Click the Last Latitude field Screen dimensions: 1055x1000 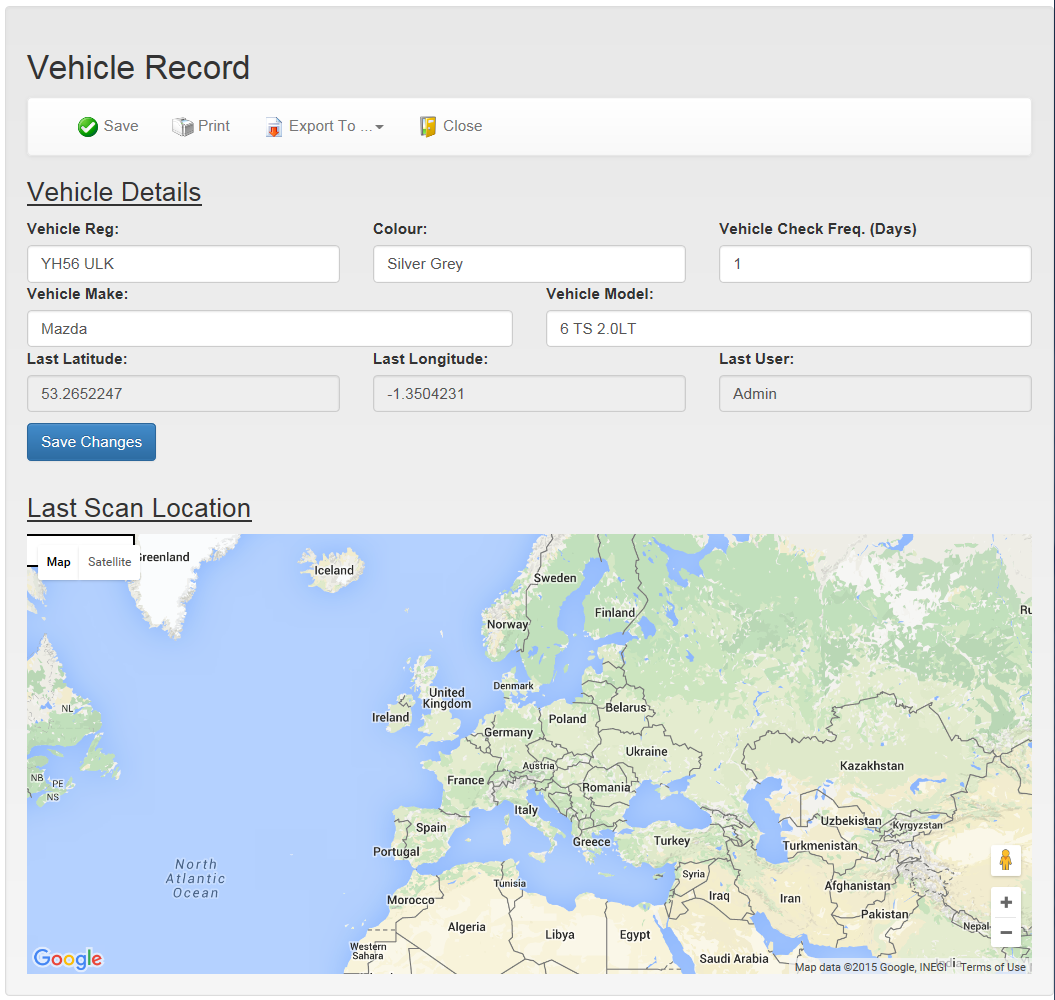183,394
